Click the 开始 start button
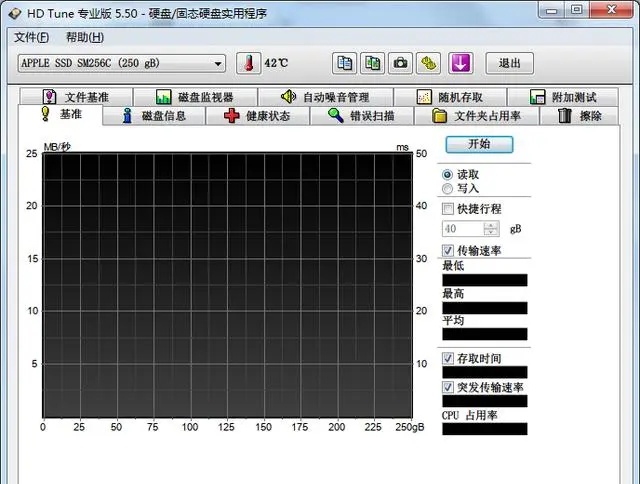640x484 pixels. coord(479,144)
